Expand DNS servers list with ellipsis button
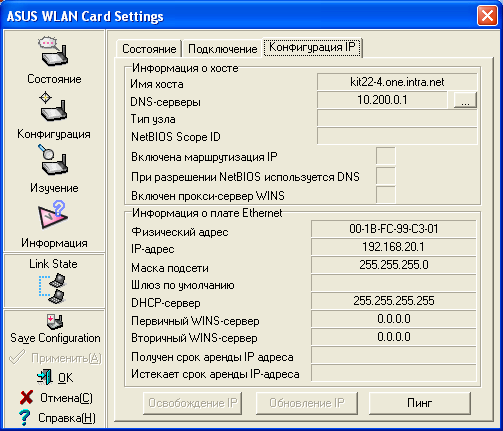The width and height of the screenshot is (503, 431). pos(465,100)
